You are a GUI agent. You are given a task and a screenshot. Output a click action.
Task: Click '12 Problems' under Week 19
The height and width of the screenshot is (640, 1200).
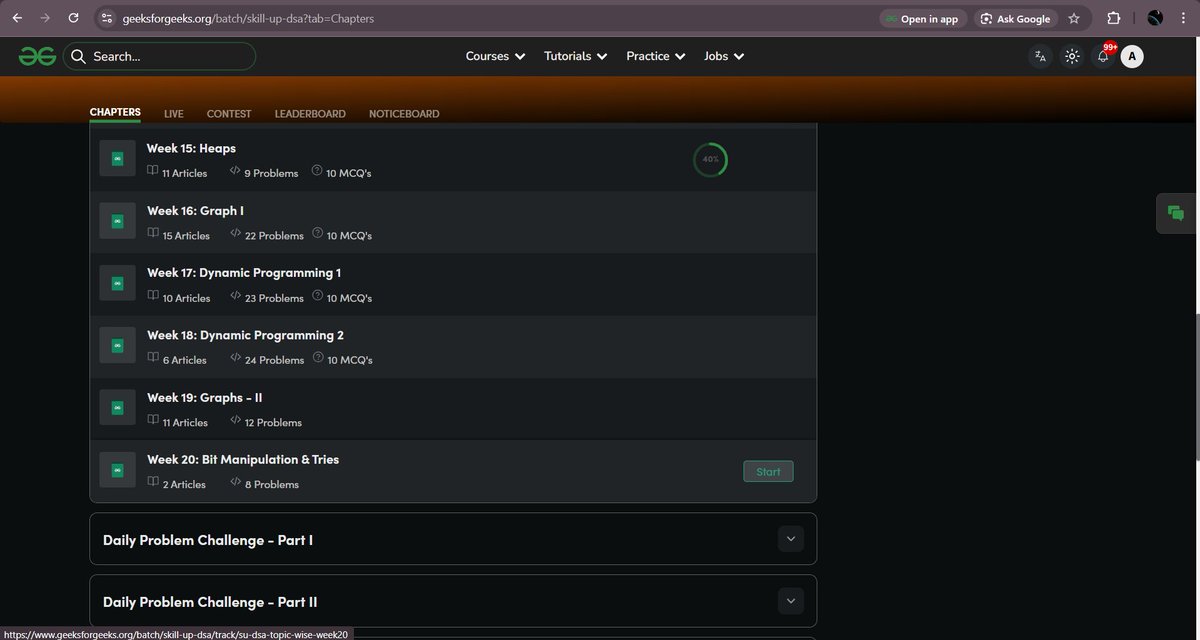(273, 423)
